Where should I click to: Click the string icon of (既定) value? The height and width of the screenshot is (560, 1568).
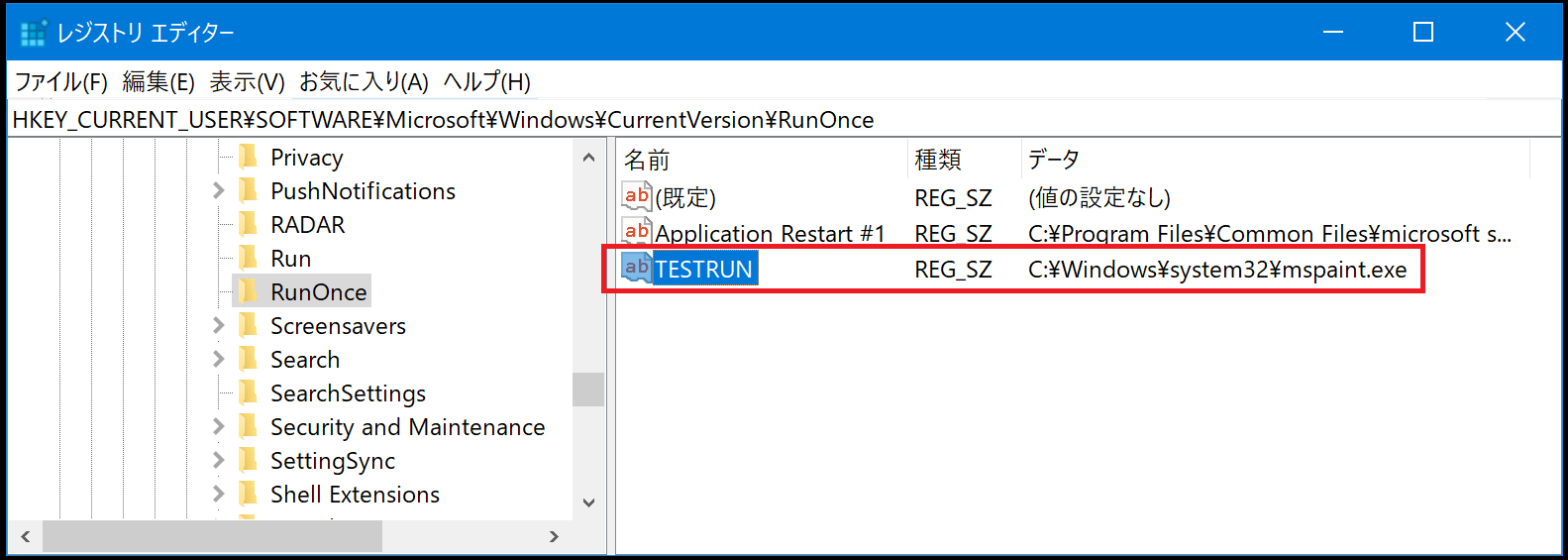tap(637, 196)
